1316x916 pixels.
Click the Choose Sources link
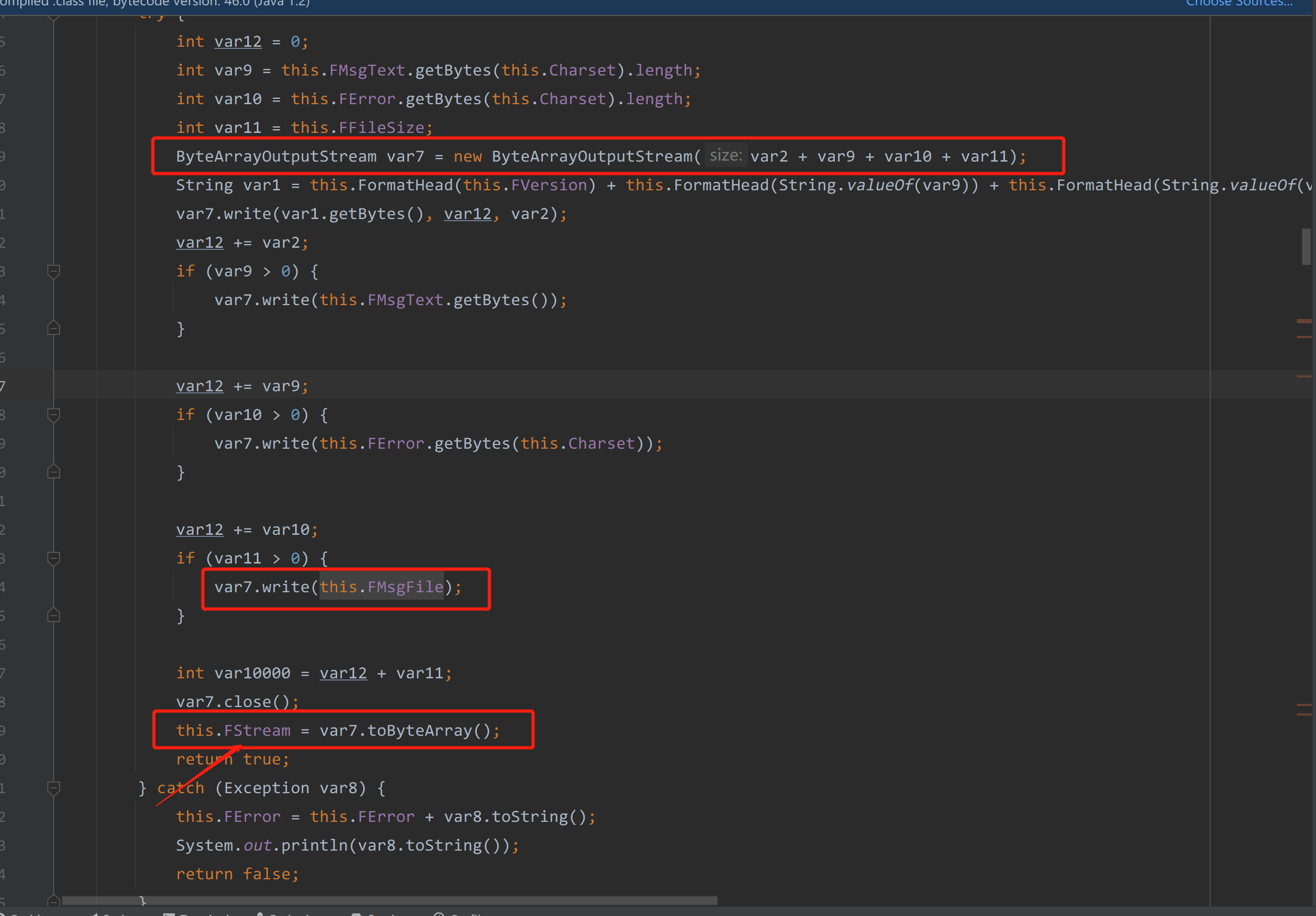point(1238,3)
